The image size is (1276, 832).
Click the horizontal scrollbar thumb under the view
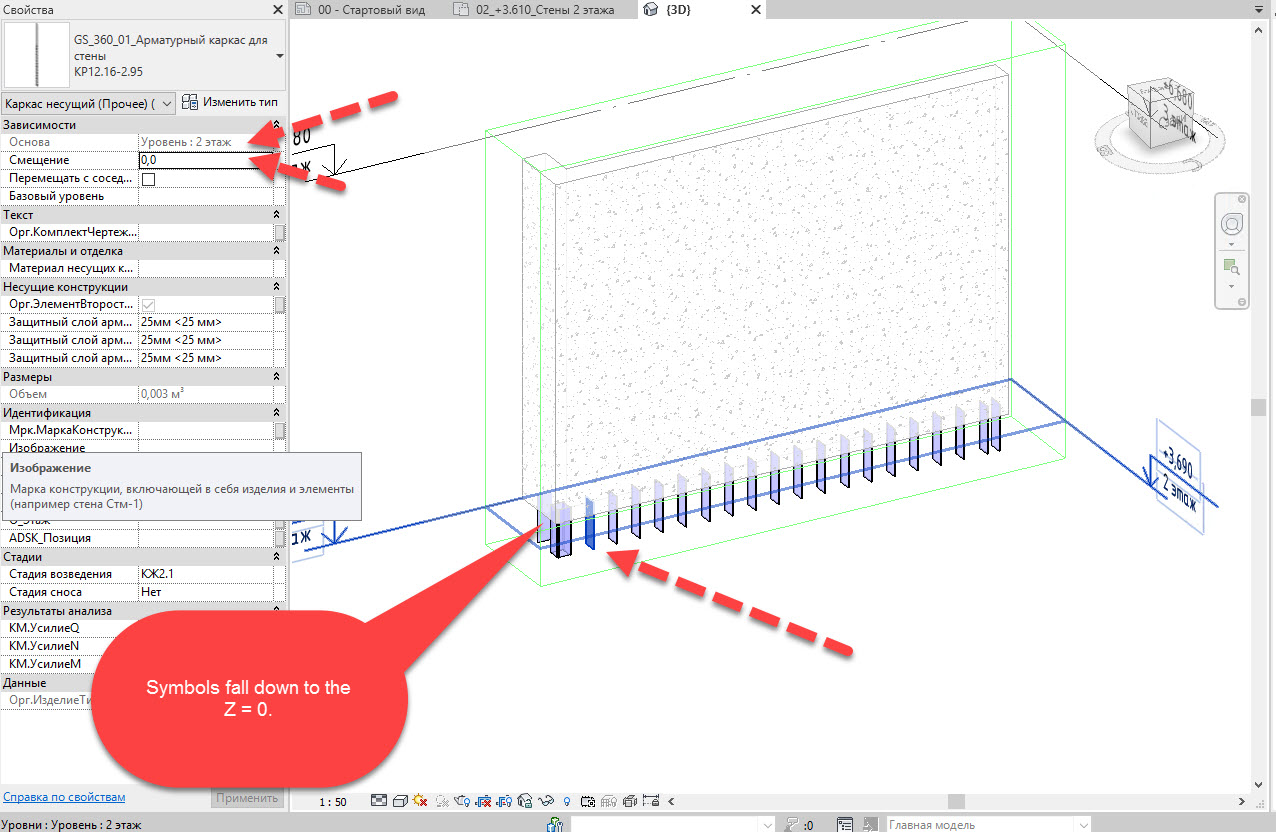(x=957, y=801)
